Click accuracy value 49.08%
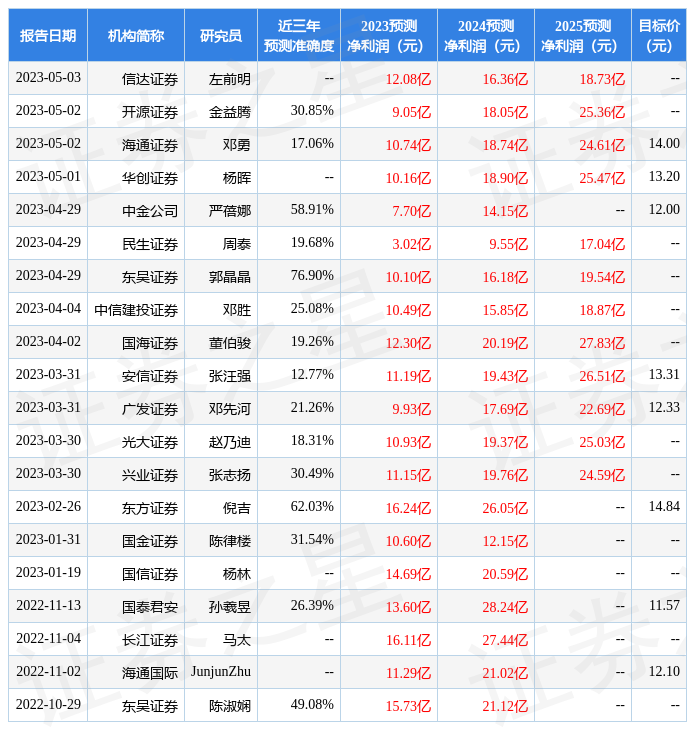687x730 pixels. click(312, 704)
